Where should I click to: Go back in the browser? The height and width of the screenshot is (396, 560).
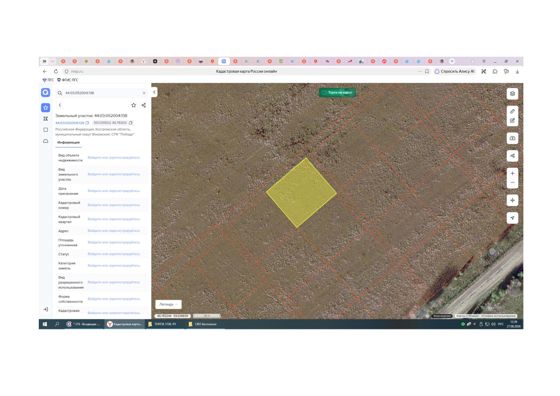tap(45, 71)
